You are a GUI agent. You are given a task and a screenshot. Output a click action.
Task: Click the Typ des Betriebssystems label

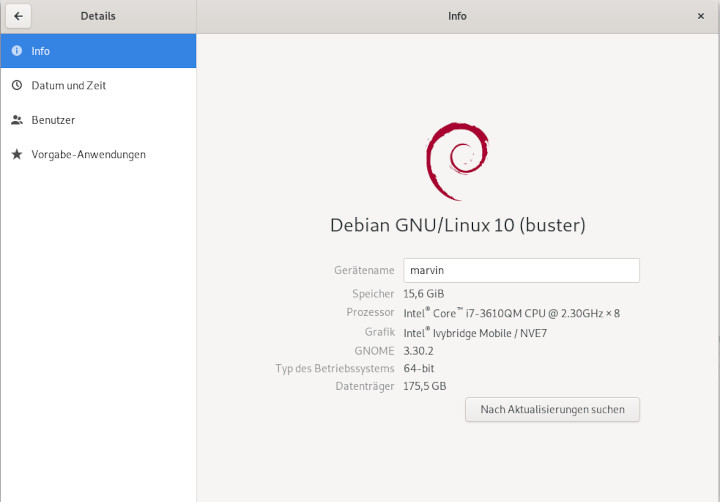[335, 368]
